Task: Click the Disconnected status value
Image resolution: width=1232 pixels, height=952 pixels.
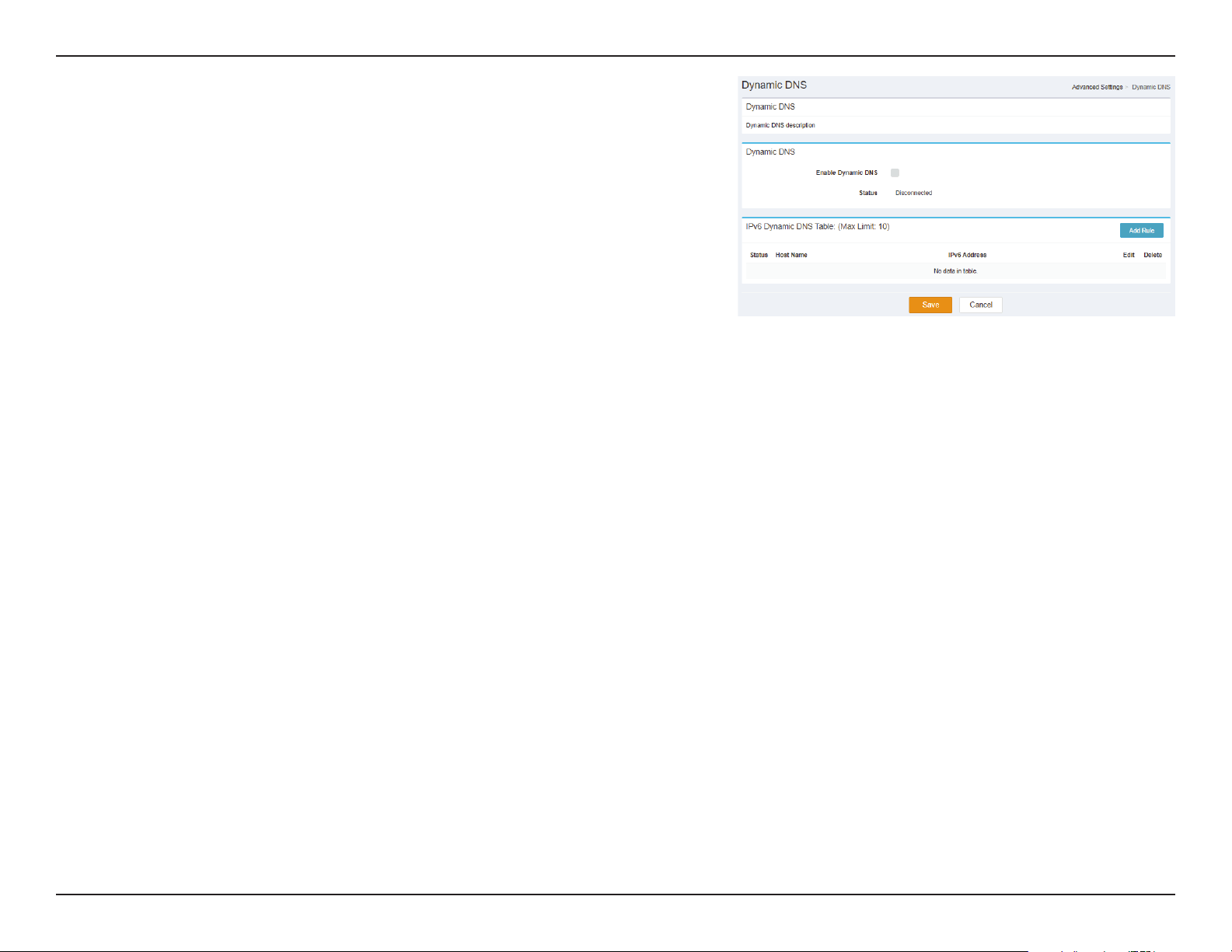Action: (x=913, y=193)
